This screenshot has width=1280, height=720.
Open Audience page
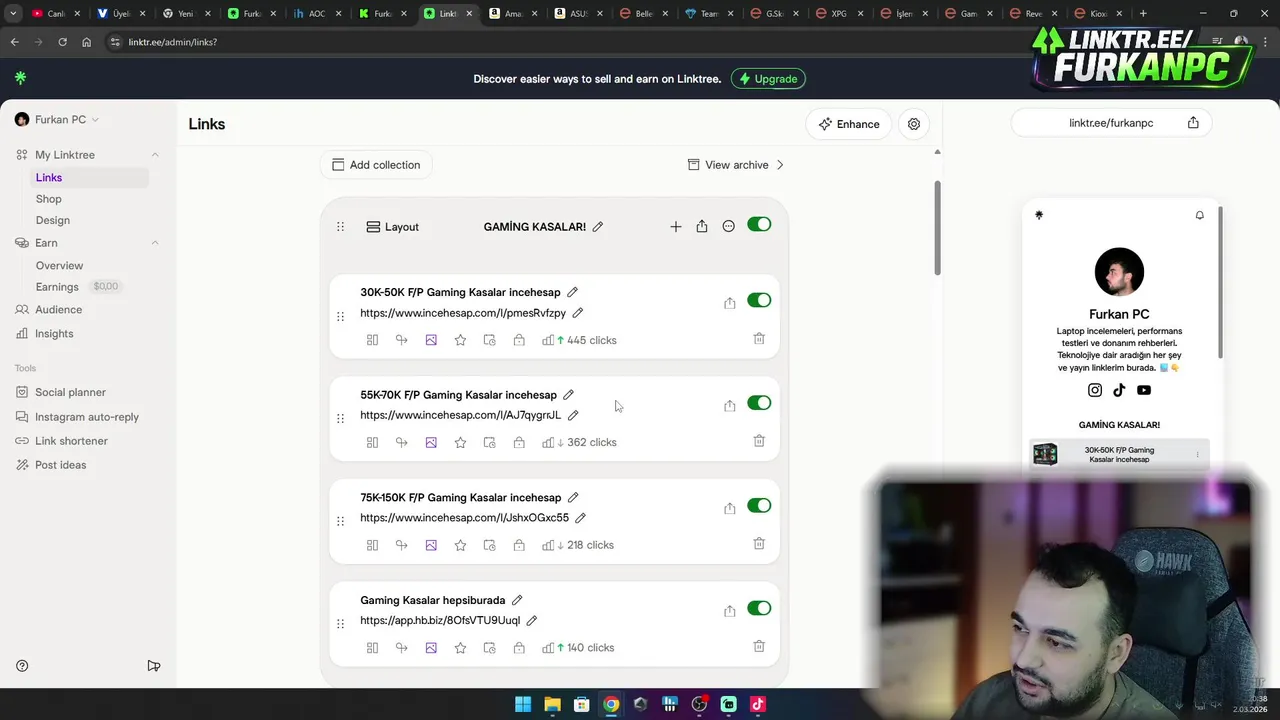coord(58,310)
